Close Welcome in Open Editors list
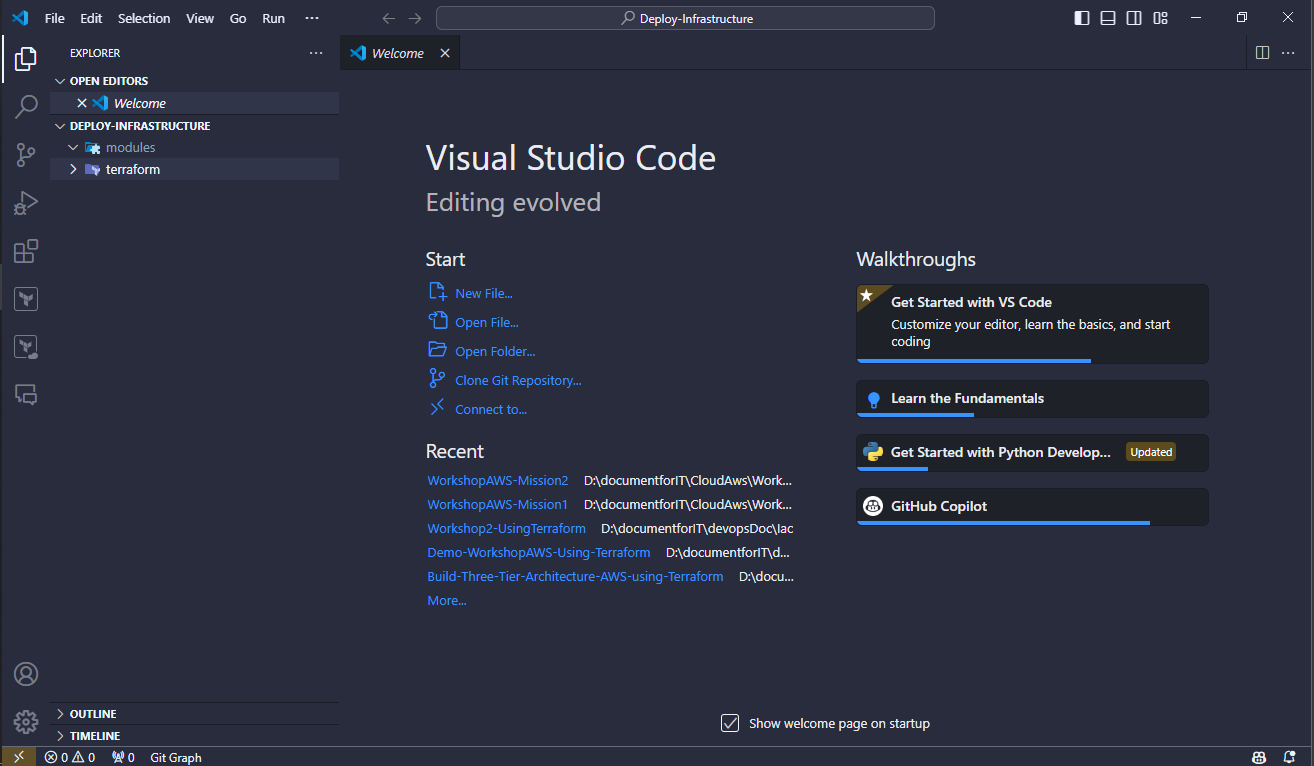This screenshot has width=1314, height=766. pos(82,103)
